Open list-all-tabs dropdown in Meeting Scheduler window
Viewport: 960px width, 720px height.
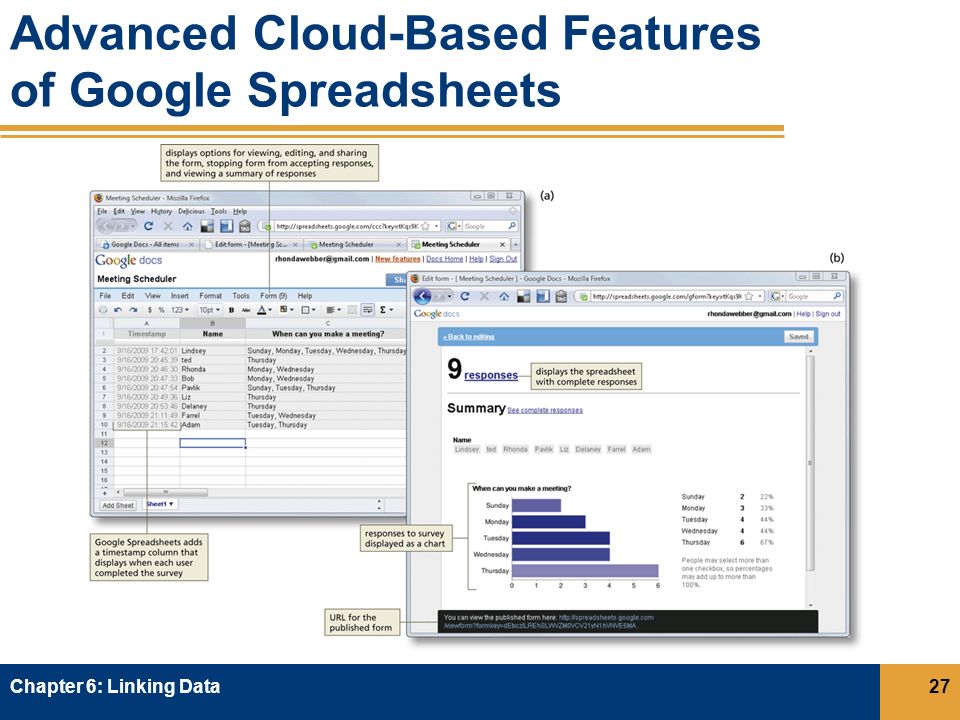pyautogui.click(x=516, y=244)
